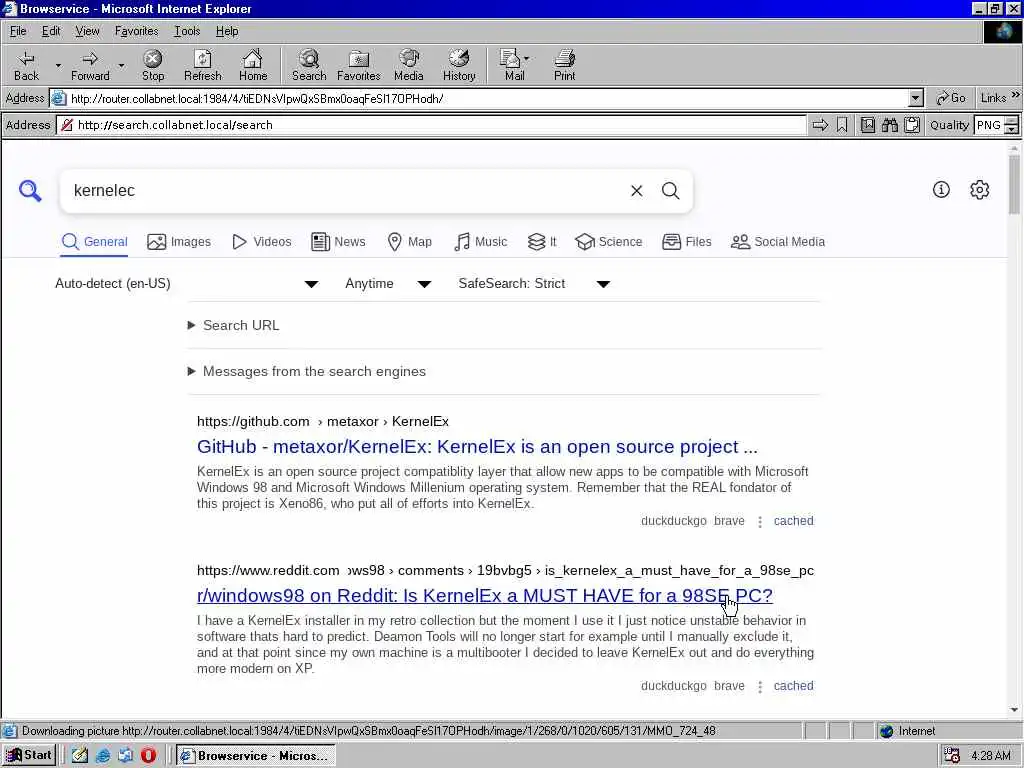Open Auto-detect (en-US) language dropdown
Screen dimensions: 1024x768
click(186, 283)
